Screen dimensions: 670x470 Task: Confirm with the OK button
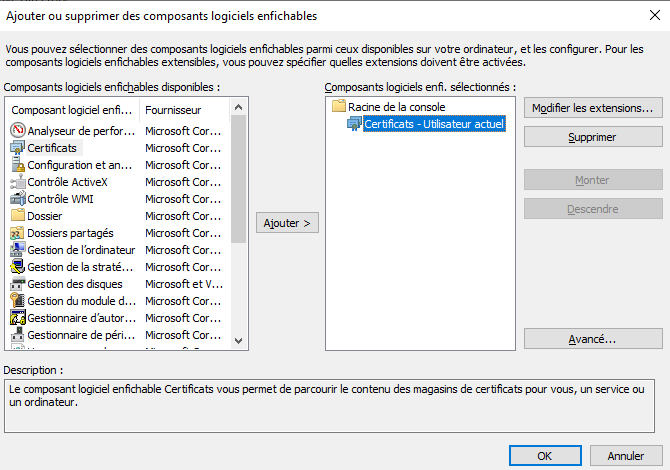[x=544, y=455]
